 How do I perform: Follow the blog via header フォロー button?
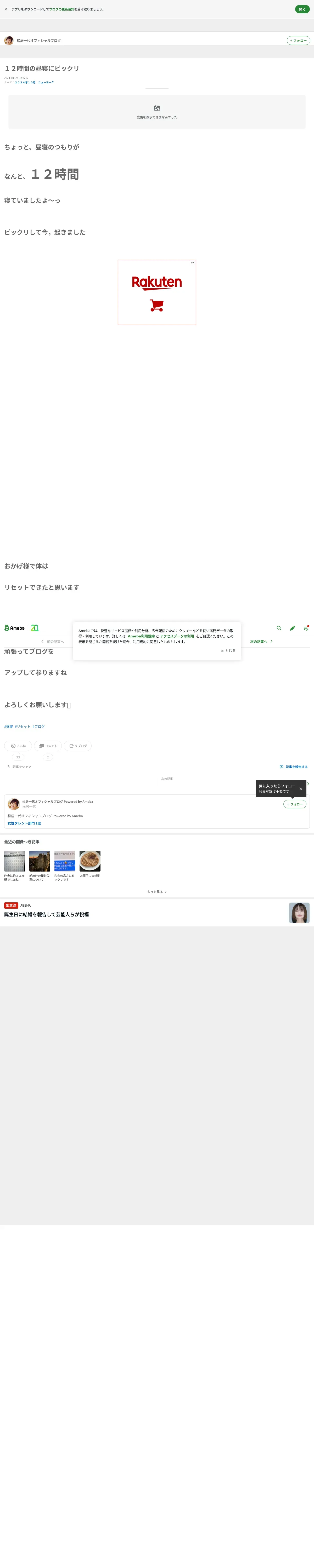tap(298, 41)
